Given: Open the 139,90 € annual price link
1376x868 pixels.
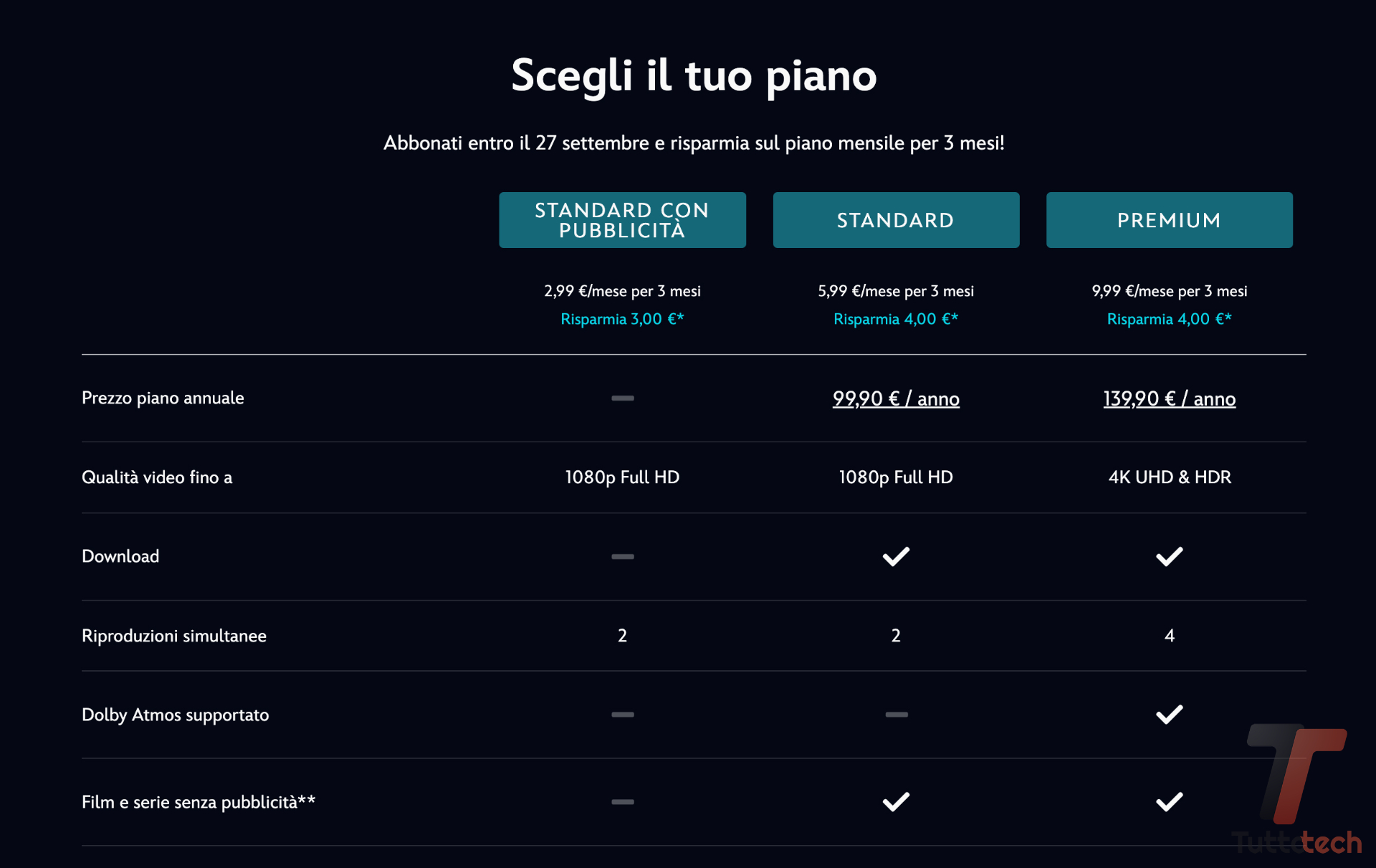Looking at the screenshot, I should [x=1169, y=399].
